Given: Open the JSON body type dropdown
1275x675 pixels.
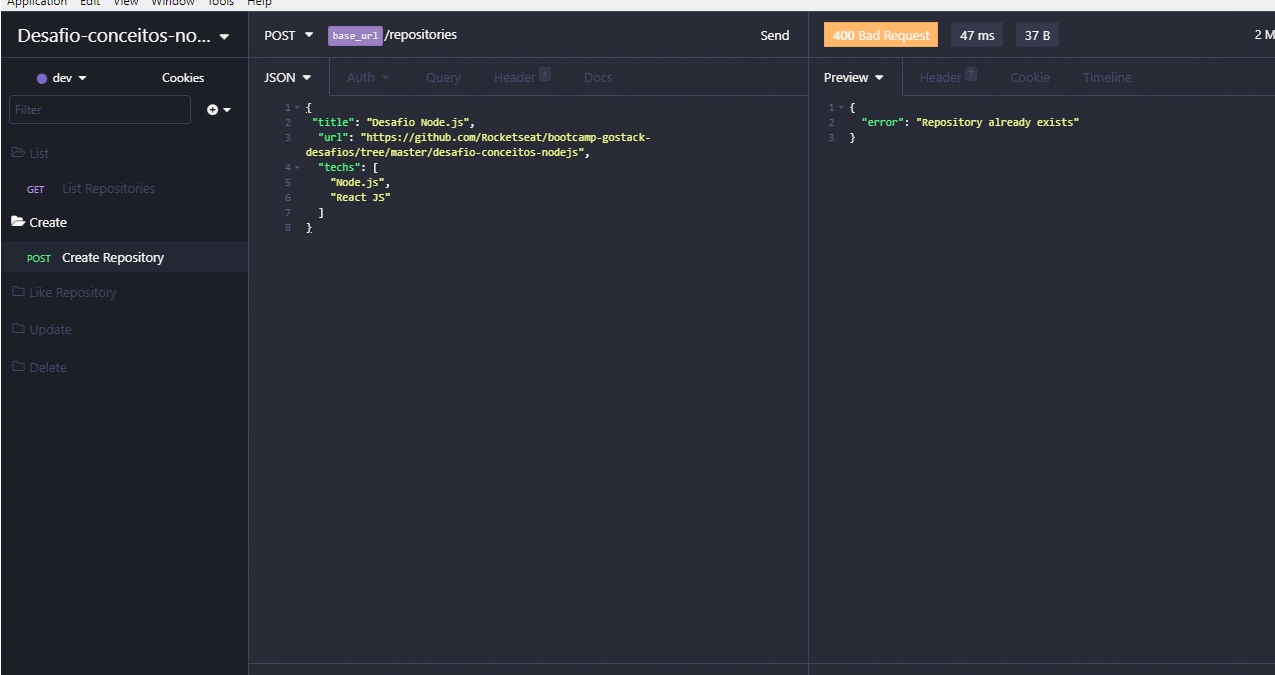Looking at the screenshot, I should tap(287, 77).
